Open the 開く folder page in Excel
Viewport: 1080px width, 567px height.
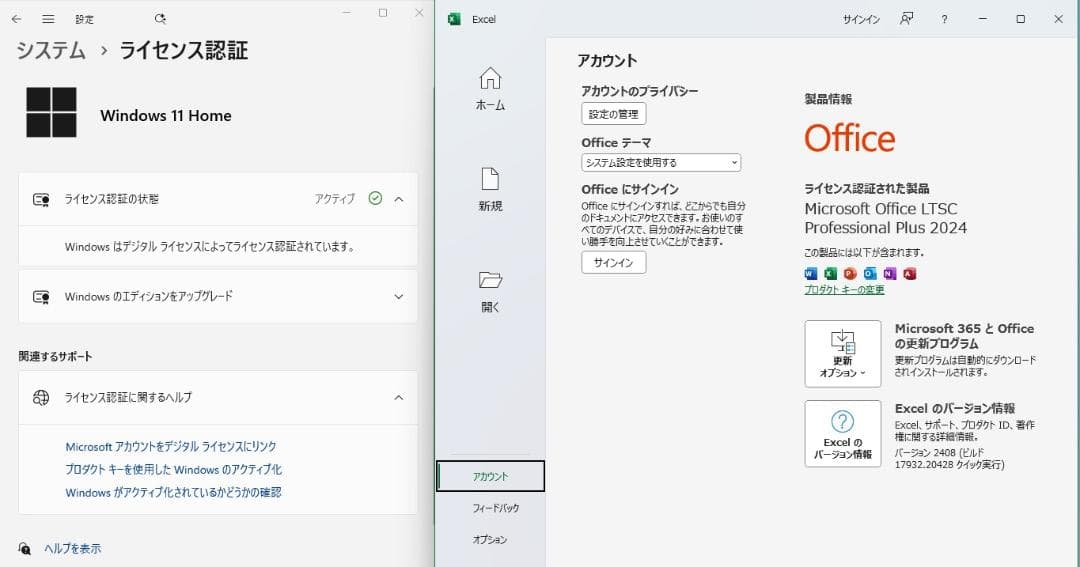click(490, 291)
